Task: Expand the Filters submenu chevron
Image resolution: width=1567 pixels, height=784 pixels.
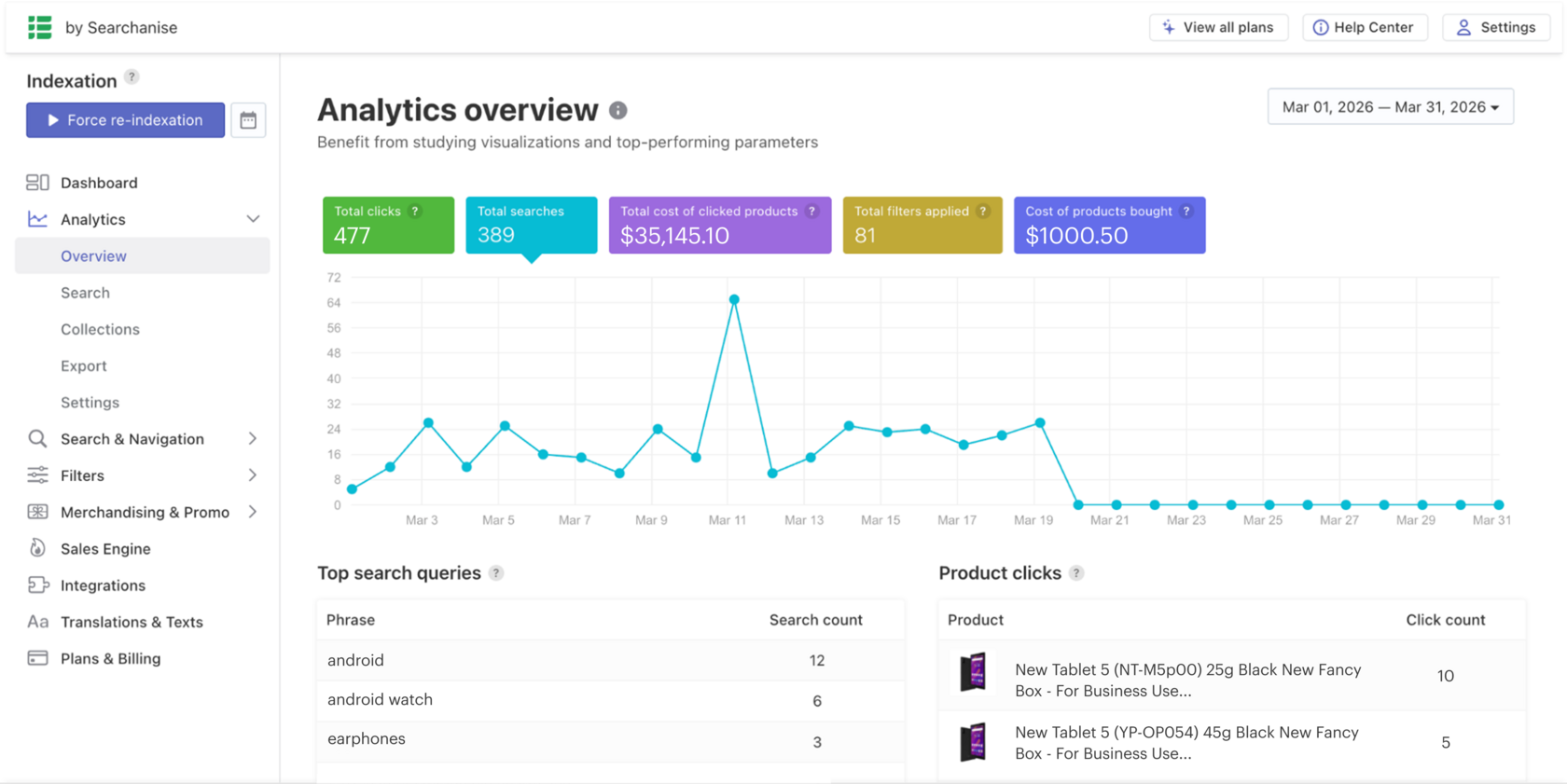Action: (x=253, y=475)
